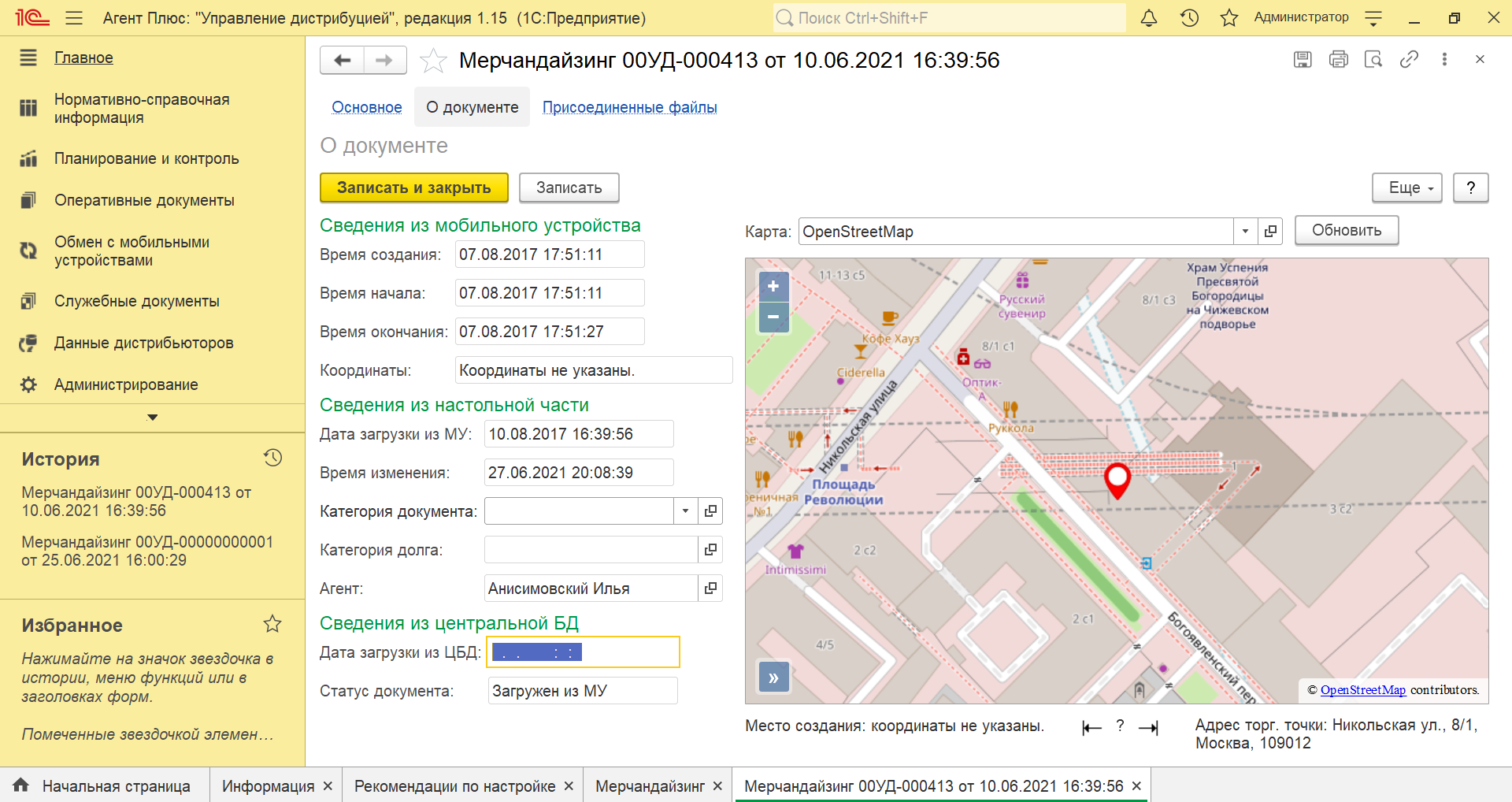Screen dimensions: 1512x802
Task: Open the three-dots more menu in document header
Action: pyautogui.click(x=1444, y=59)
